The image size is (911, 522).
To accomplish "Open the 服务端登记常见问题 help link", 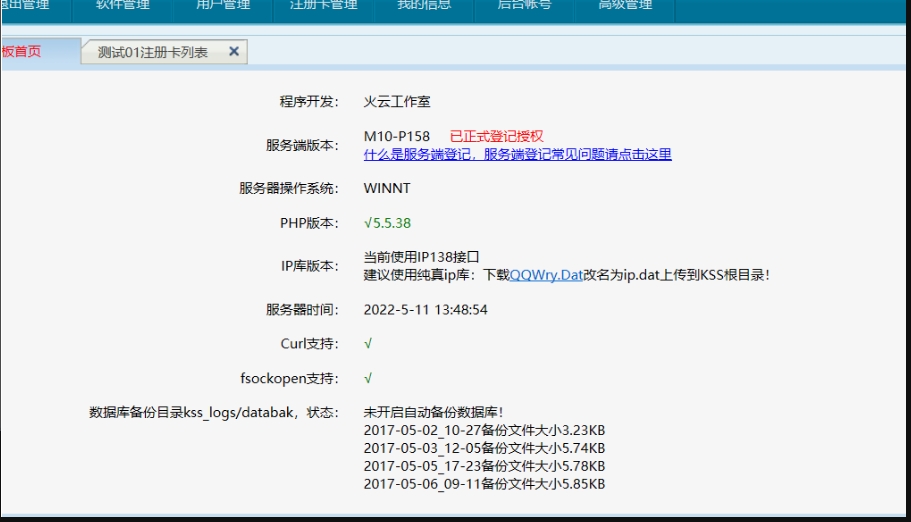I will [x=518, y=155].
